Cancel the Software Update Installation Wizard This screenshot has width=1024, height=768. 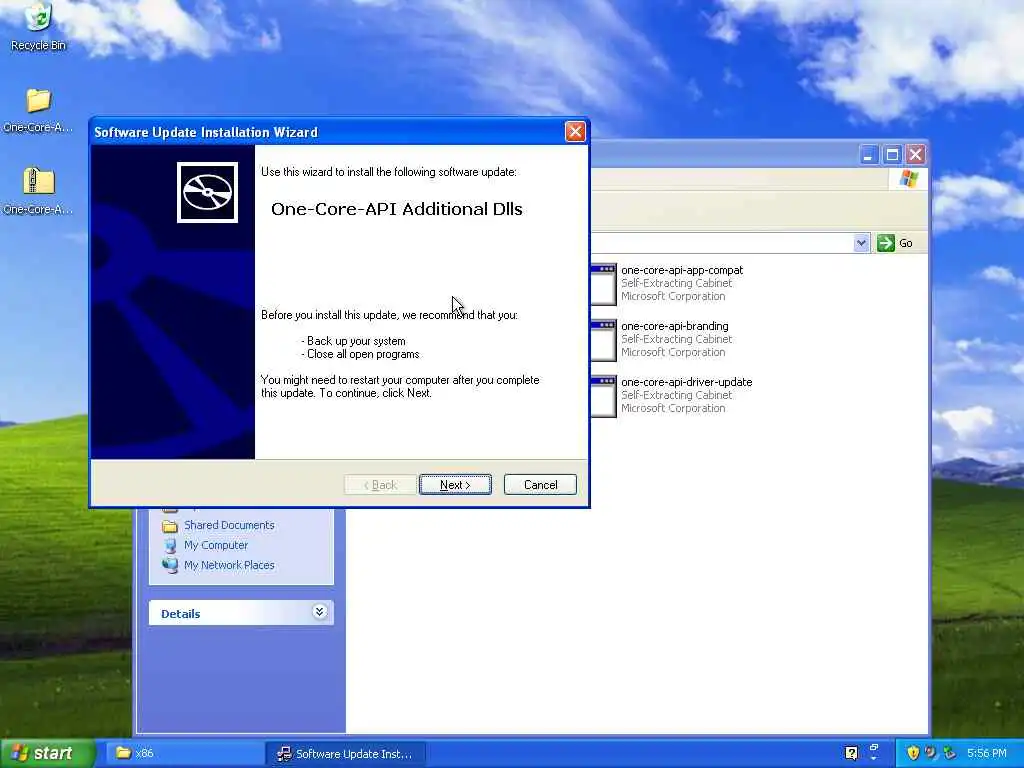click(x=540, y=485)
